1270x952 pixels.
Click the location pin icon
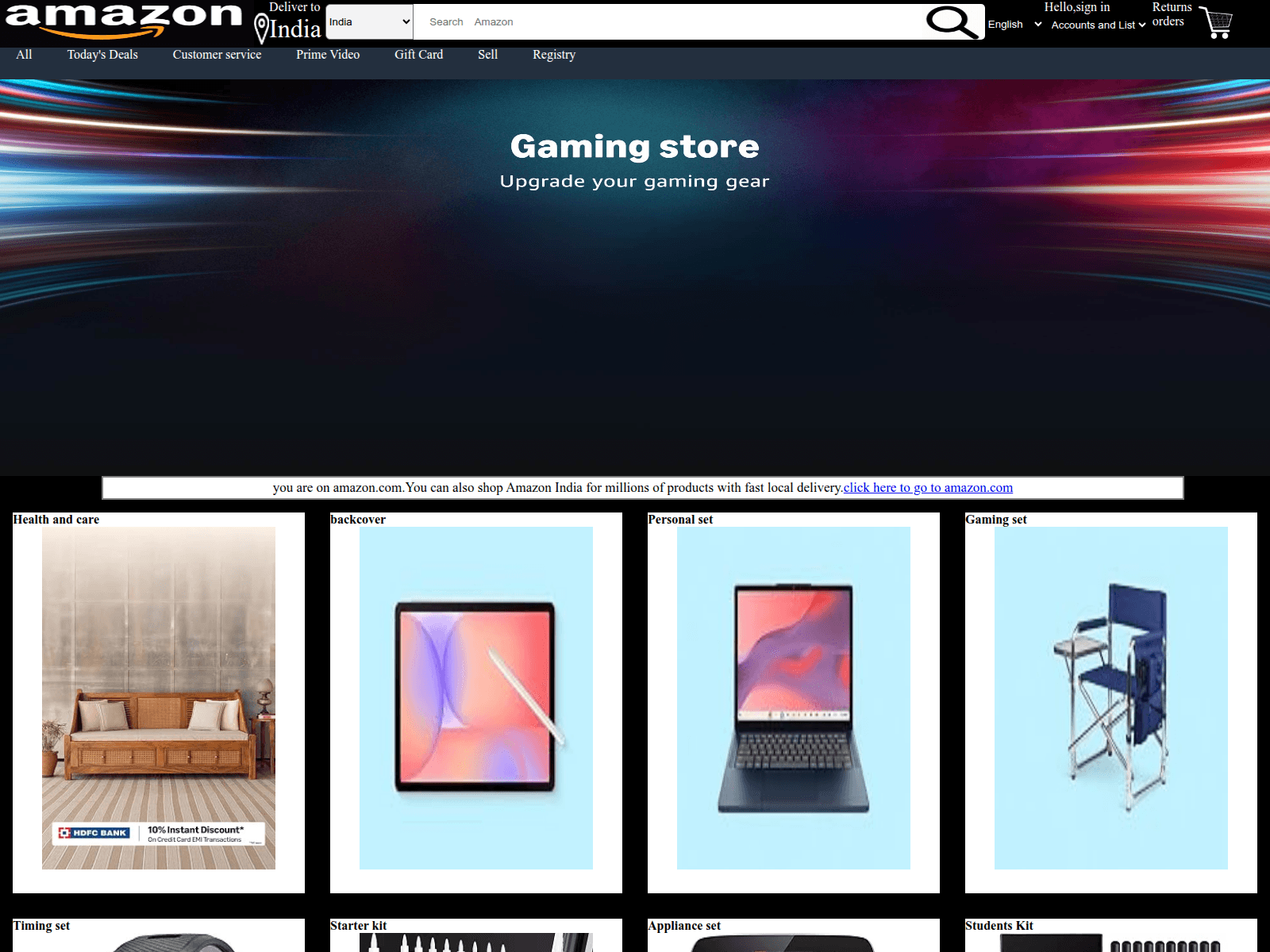point(261,29)
